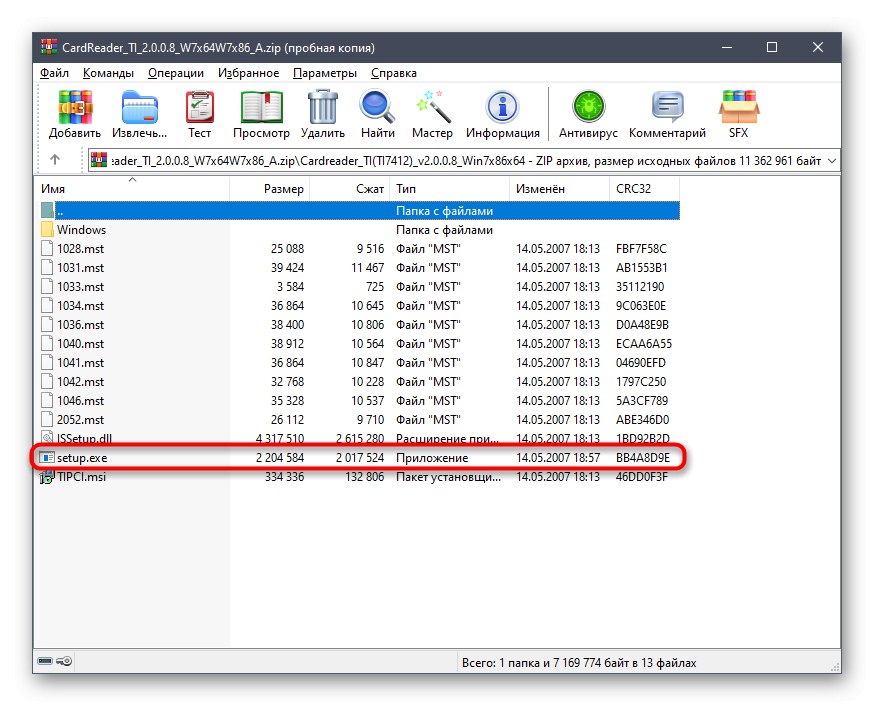Click packed size 2 615 280
This screenshot has height=706, width=874.
(x=360, y=439)
